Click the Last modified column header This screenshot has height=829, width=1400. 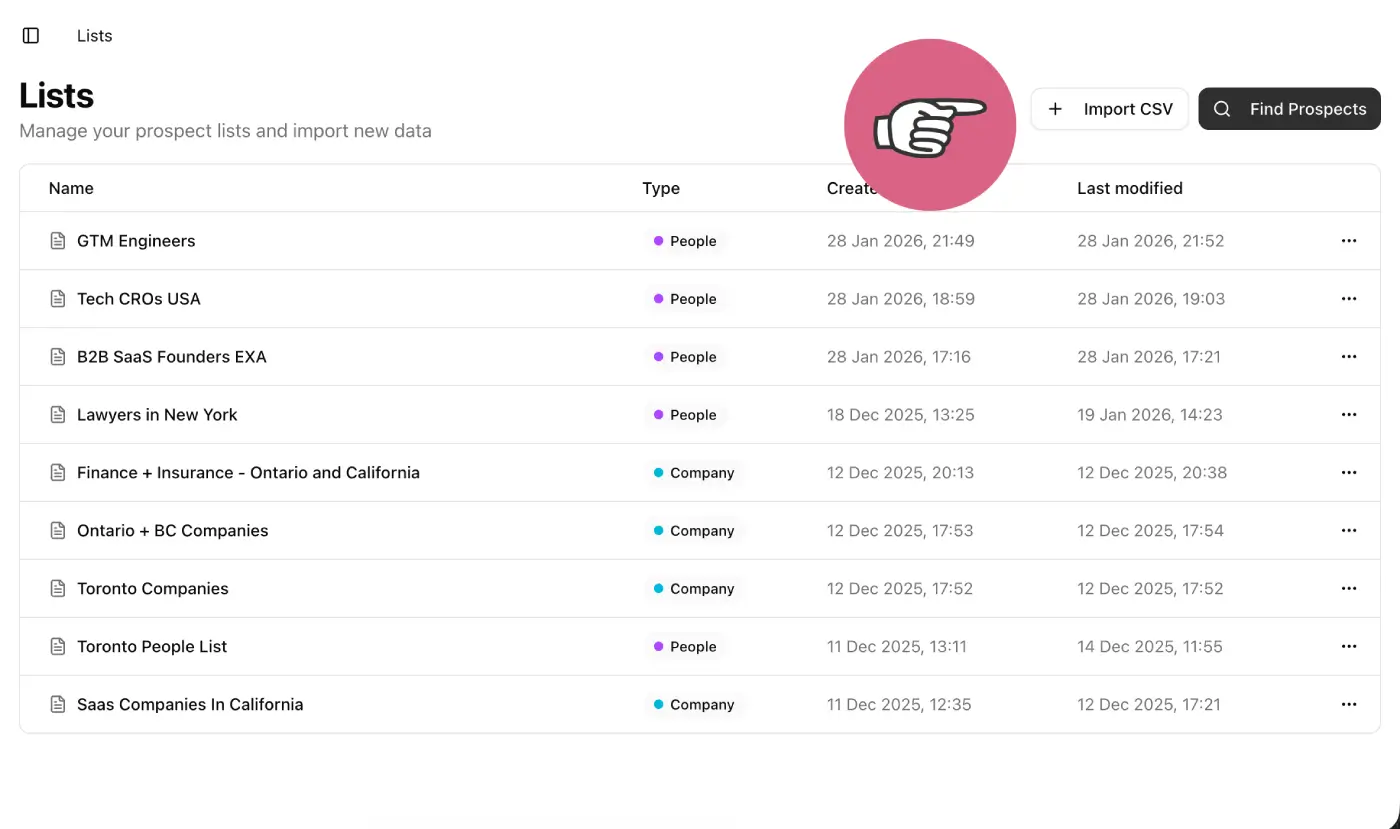point(1129,188)
